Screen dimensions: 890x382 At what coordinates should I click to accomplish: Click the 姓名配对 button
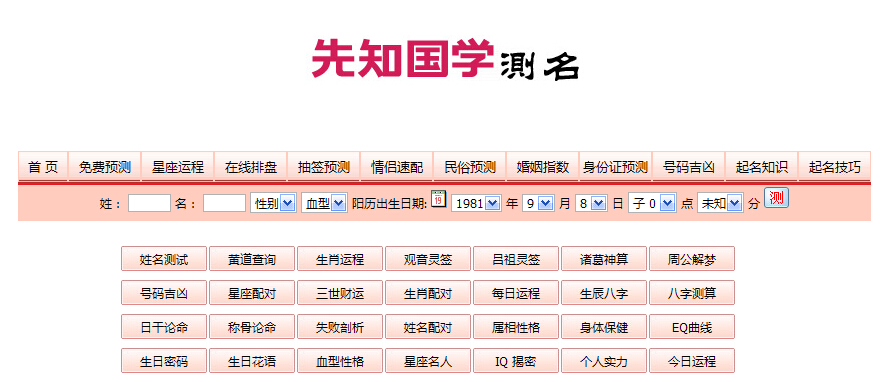[x=428, y=327]
